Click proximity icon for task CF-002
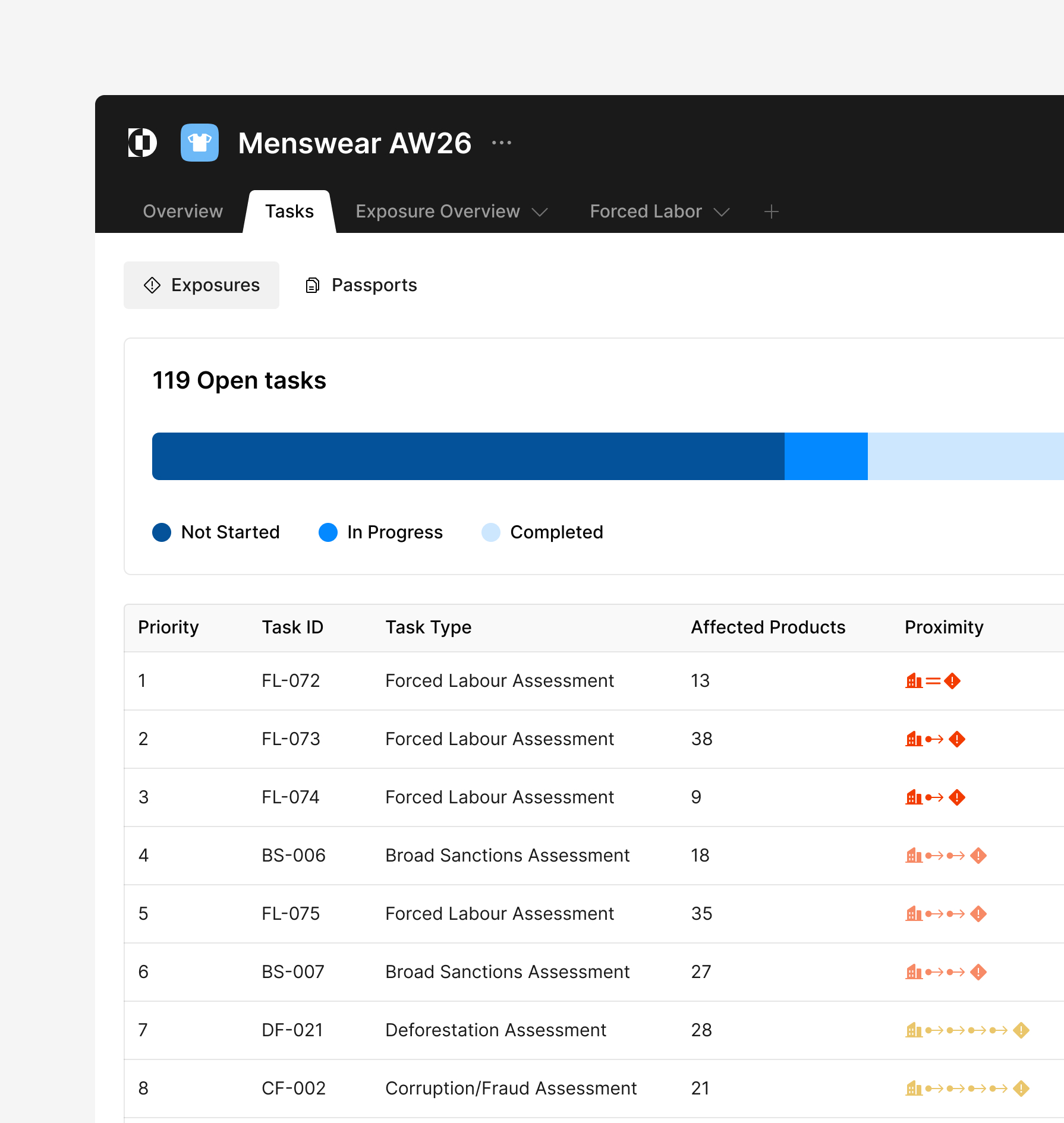1064x1123 pixels. coord(967,1089)
